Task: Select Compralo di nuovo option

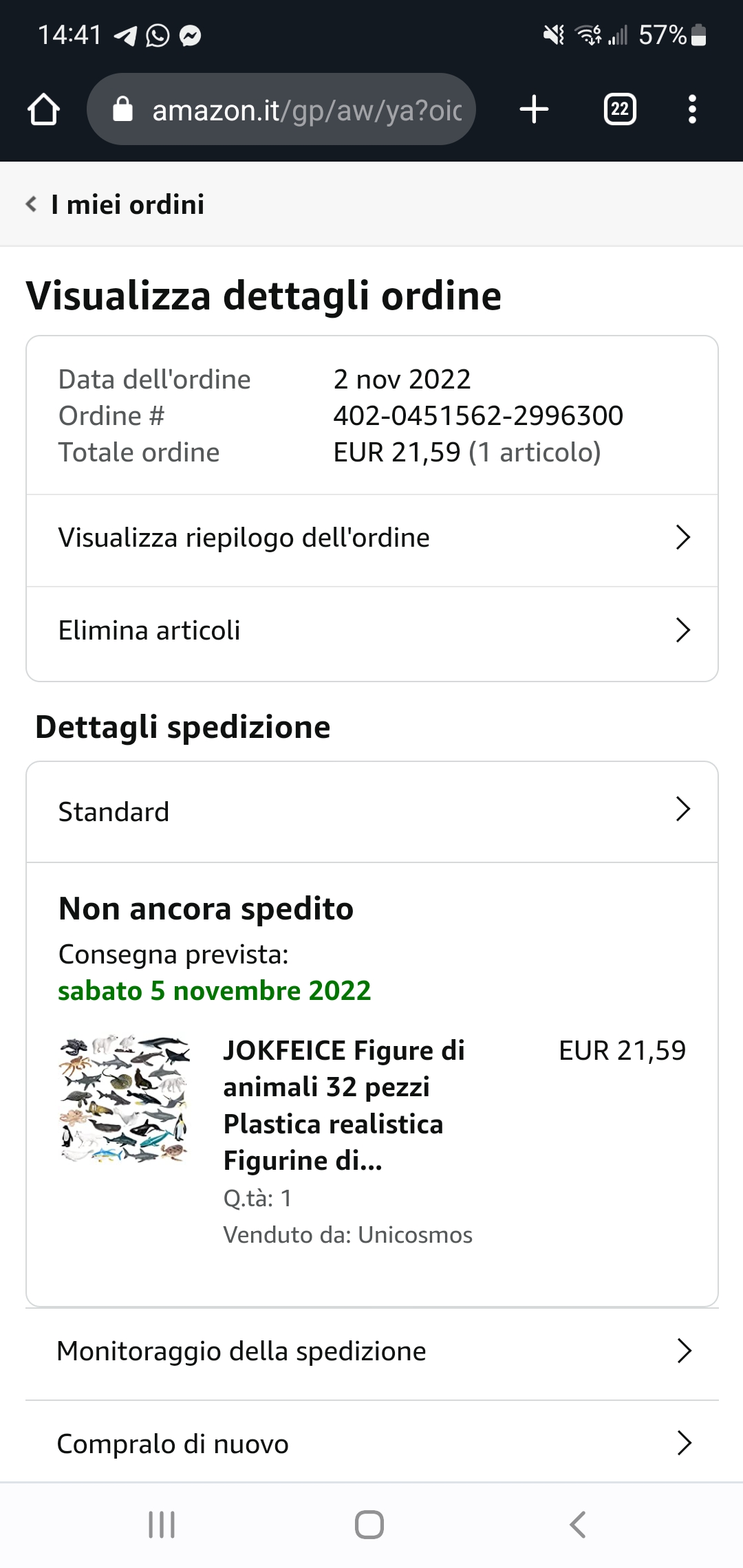Action: coord(371,1444)
